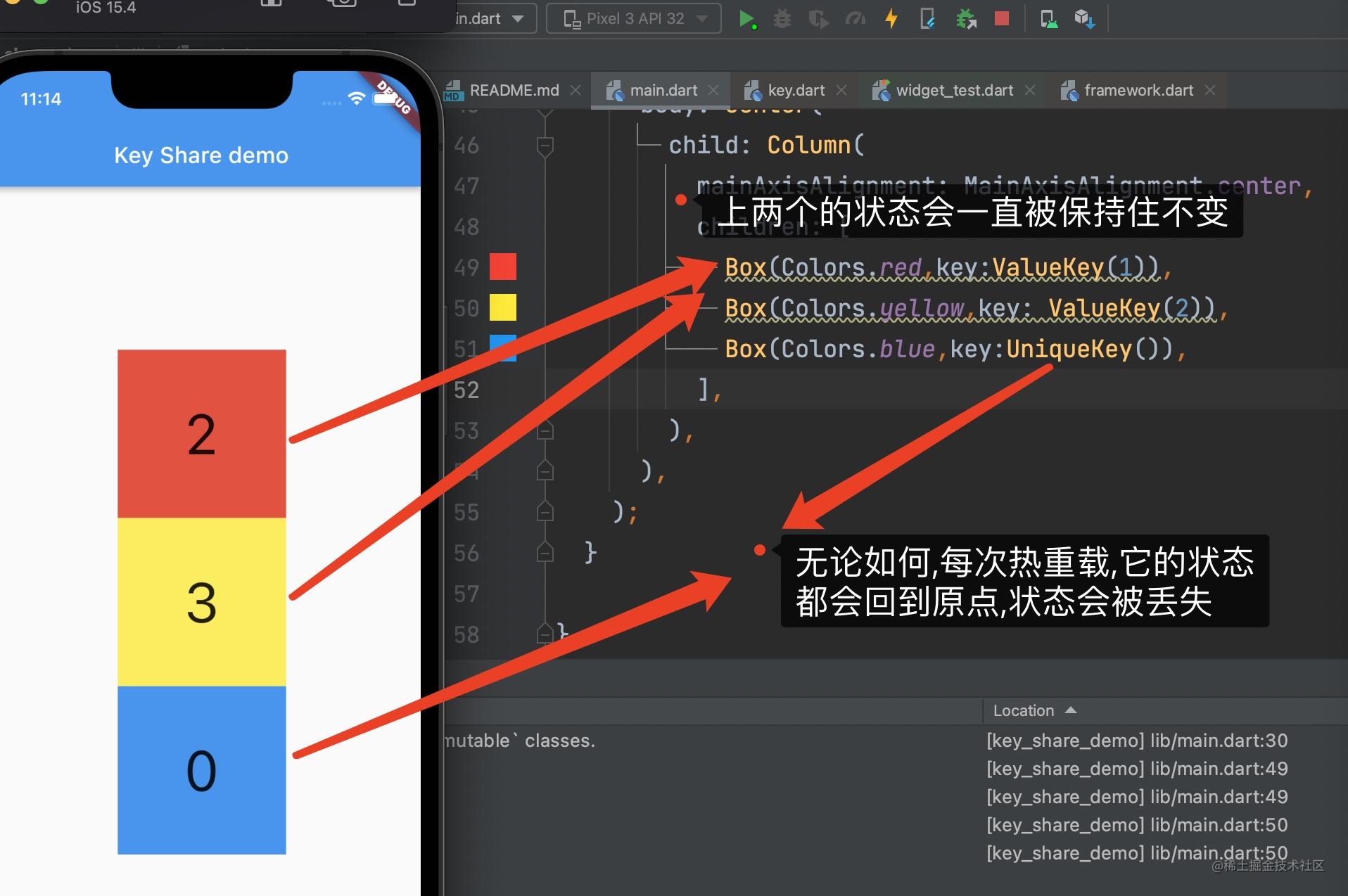Toggle fold marker at line 54
The image size is (1348, 896).
click(545, 471)
